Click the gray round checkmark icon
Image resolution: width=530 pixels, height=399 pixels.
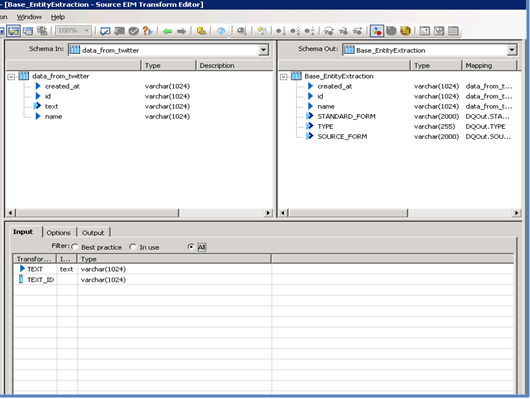[x=134, y=31]
